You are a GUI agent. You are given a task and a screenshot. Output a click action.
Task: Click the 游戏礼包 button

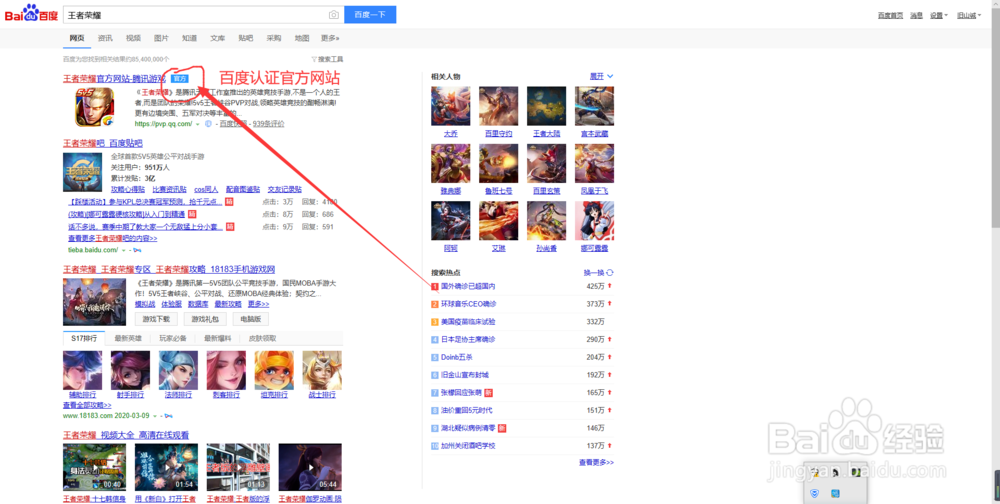coord(205,319)
